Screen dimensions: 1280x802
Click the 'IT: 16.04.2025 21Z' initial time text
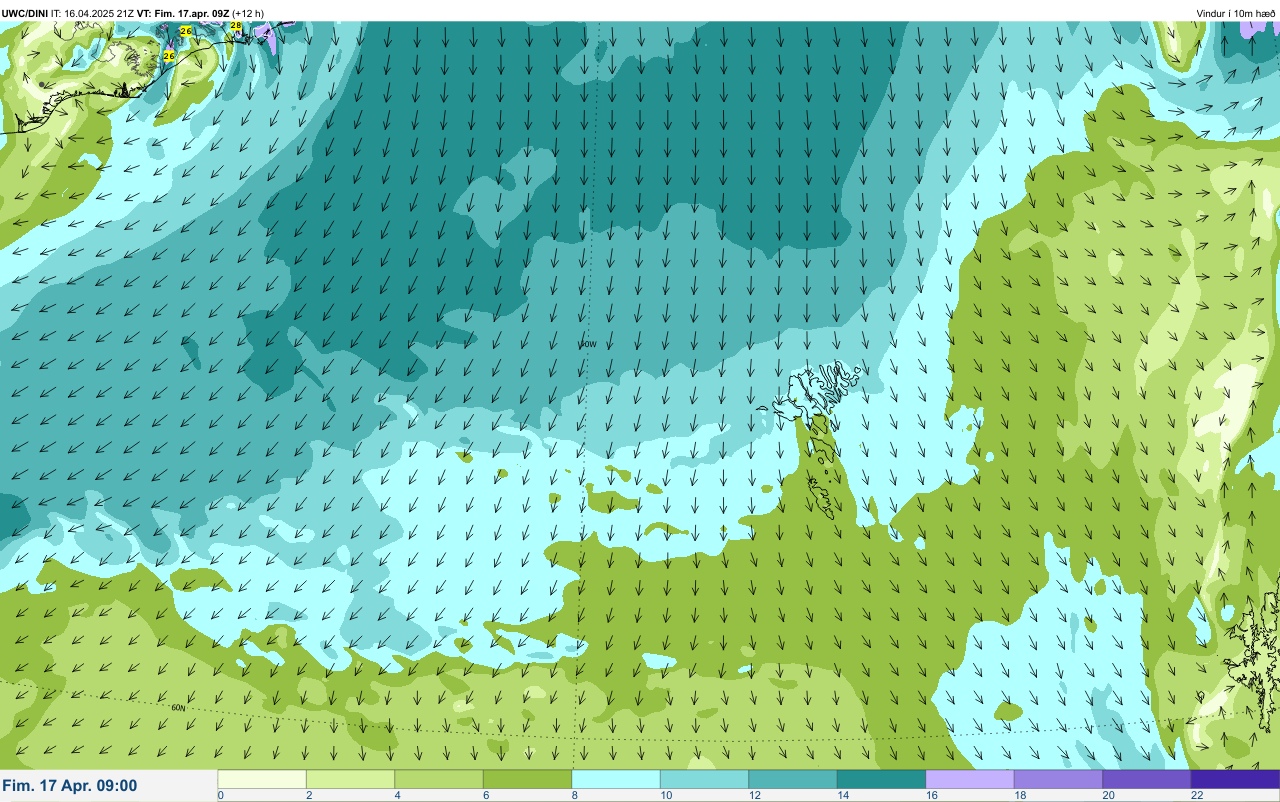92,13
